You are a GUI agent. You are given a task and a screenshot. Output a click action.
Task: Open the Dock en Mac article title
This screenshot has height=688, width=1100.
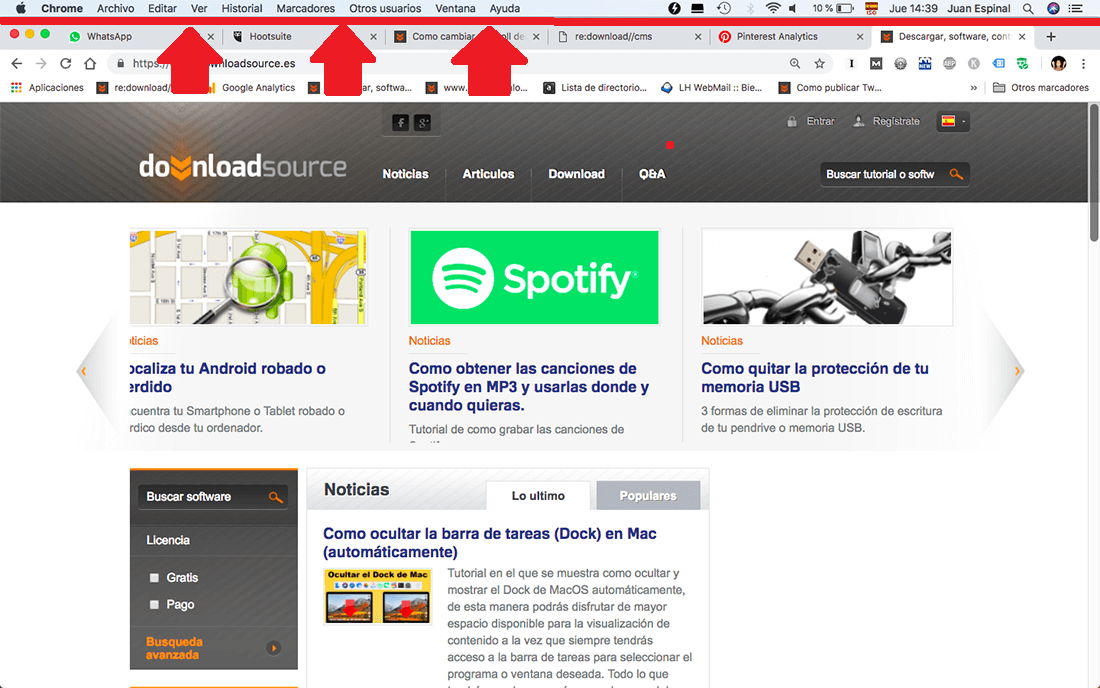[x=490, y=543]
